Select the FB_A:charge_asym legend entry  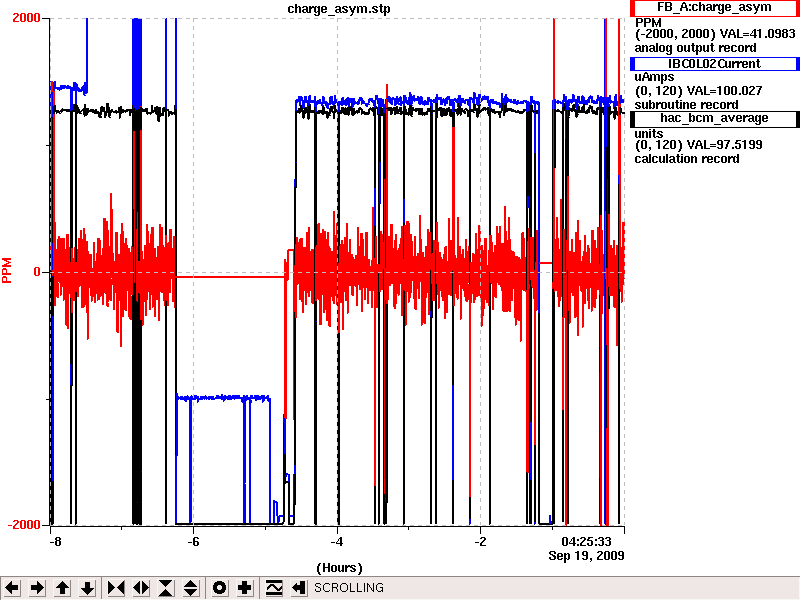click(x=714, y=8)
